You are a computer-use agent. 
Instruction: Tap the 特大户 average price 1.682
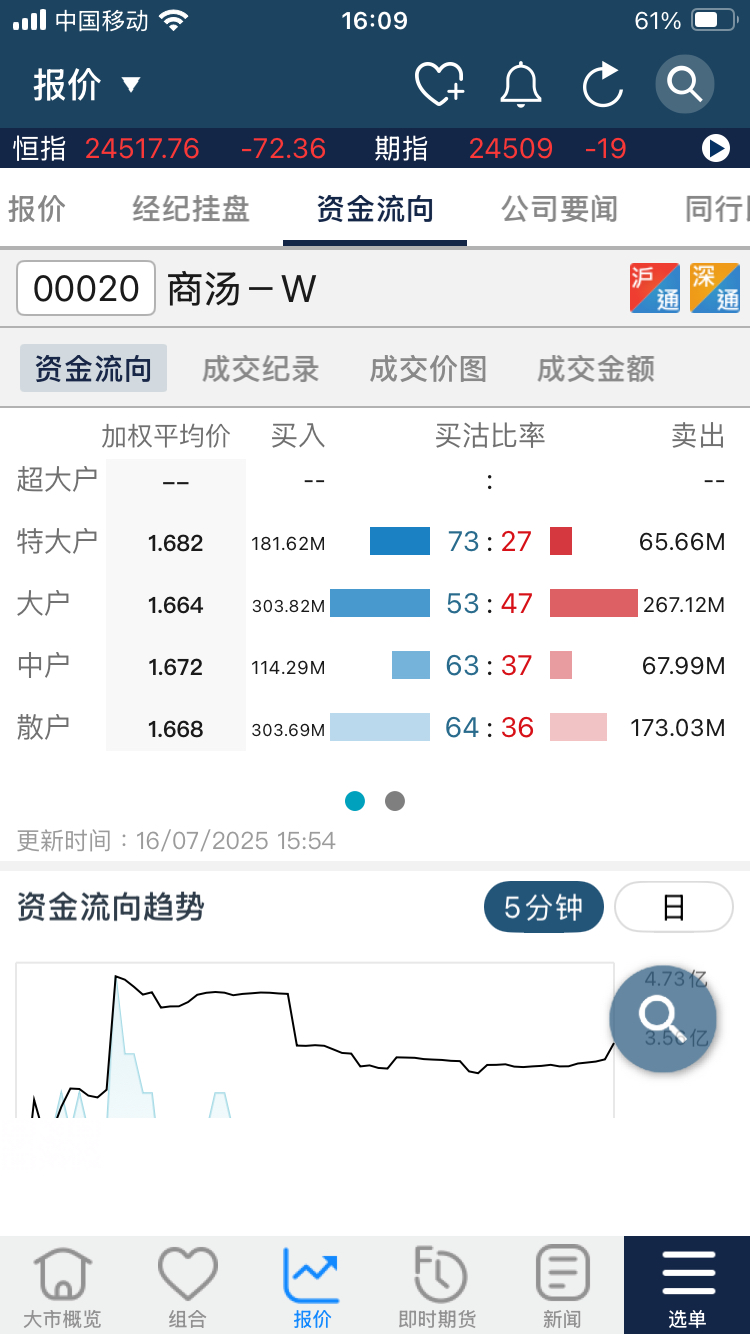click(176, 543)
